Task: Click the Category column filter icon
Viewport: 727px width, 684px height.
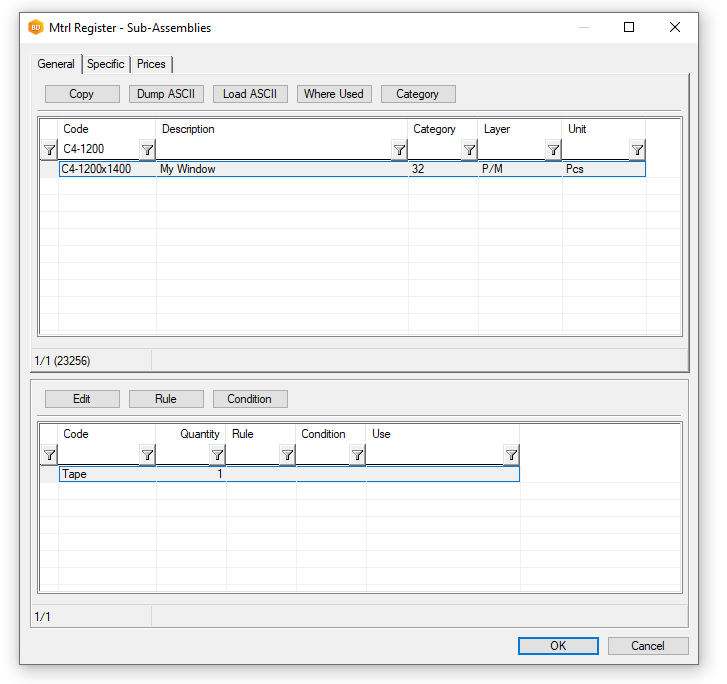Action: (469, 150)
